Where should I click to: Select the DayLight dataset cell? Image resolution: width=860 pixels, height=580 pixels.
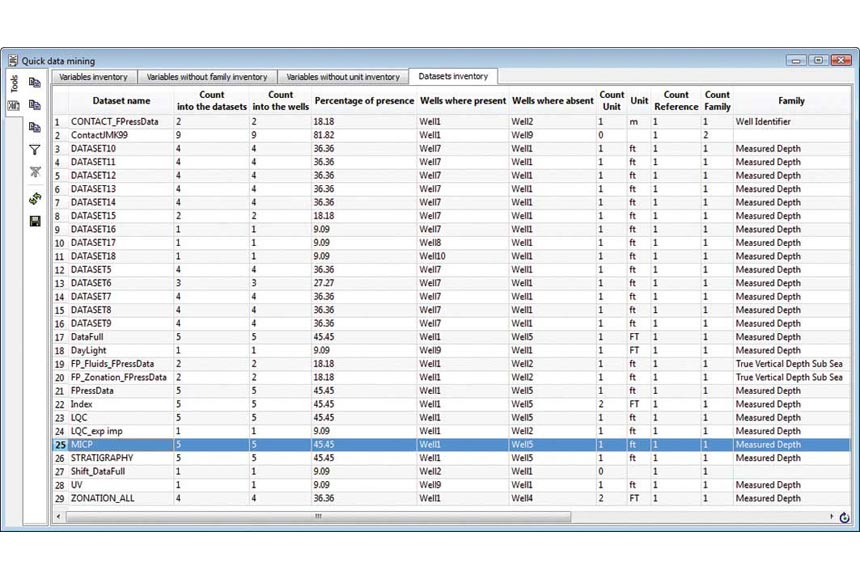(x=121, y=350)
